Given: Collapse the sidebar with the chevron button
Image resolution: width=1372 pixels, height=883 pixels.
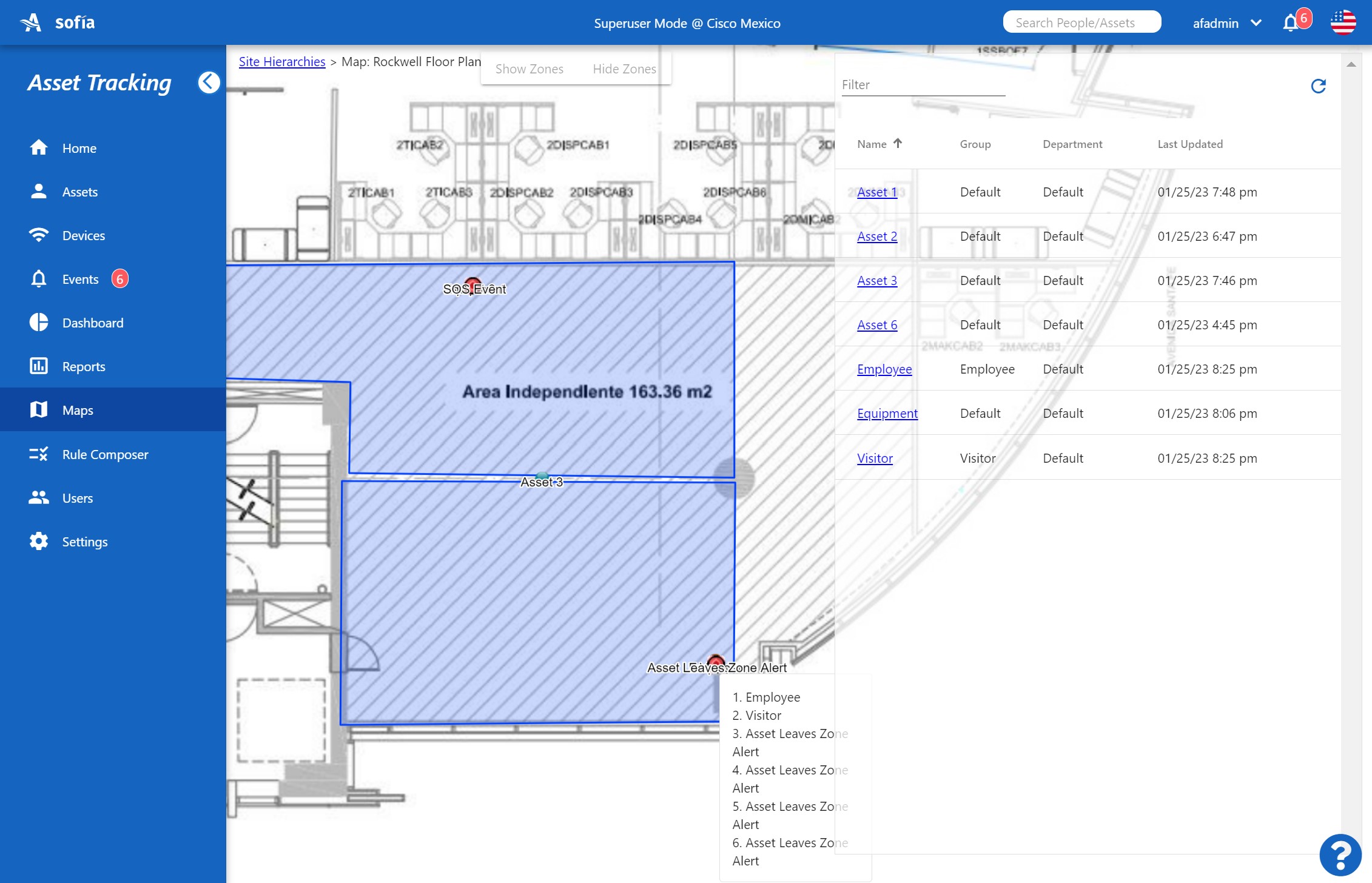Looking at the screenshot, I should (209, 82).
